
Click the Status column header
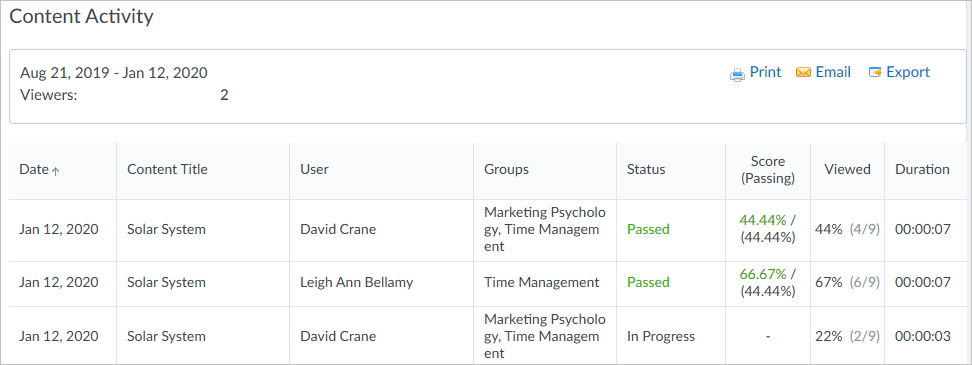[x=671, y=170]
